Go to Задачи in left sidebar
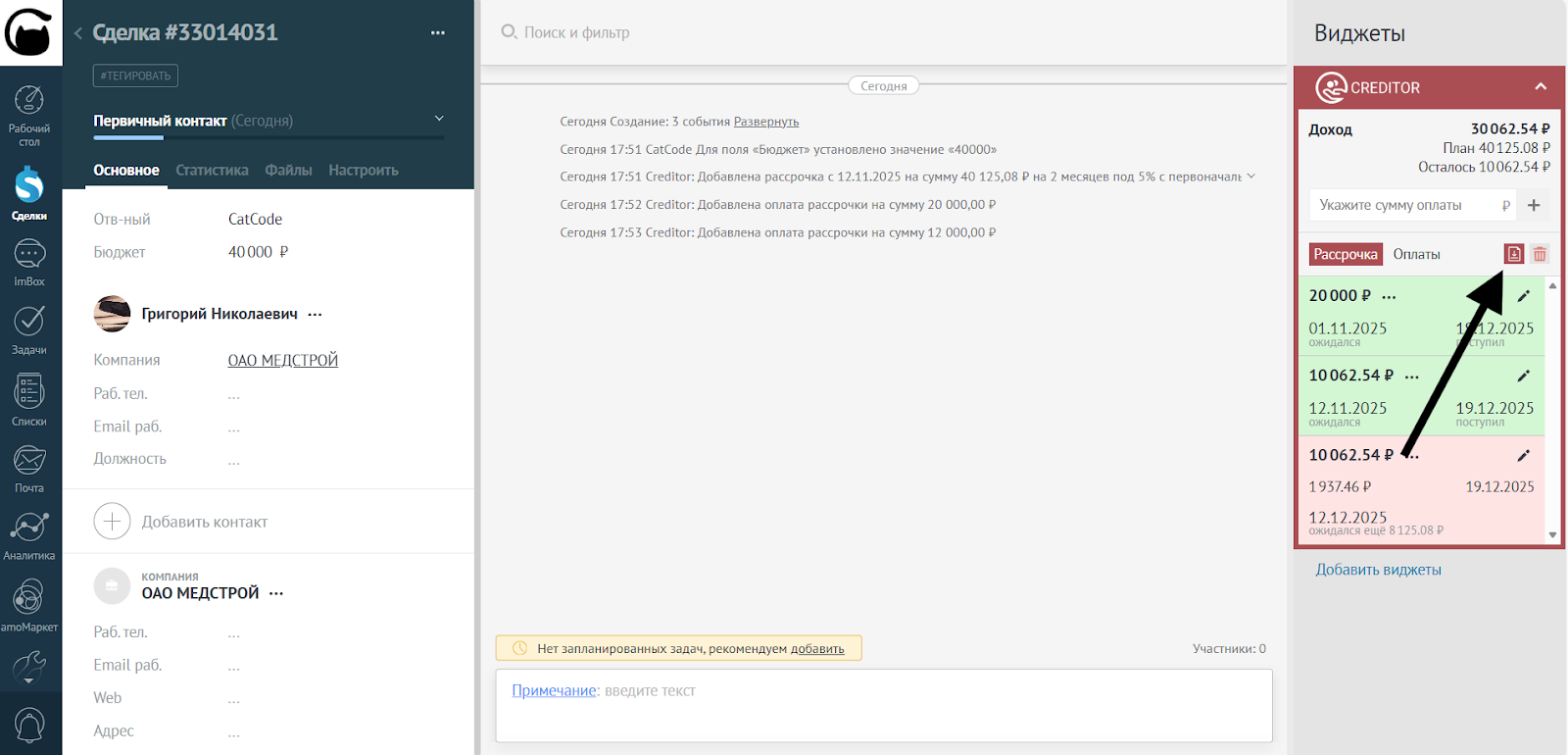 point(29,328)
